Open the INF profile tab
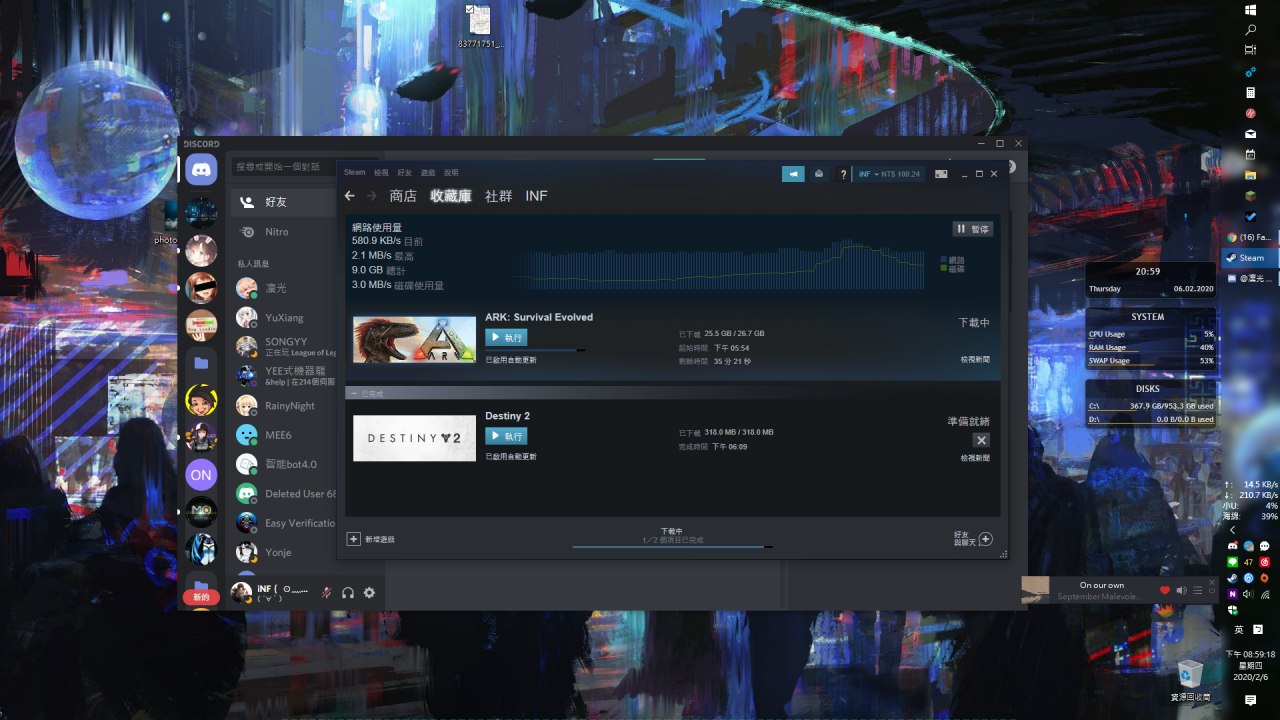Image resolution: width=1280 pixels, height=720 pixels. (x=537, y=196)
